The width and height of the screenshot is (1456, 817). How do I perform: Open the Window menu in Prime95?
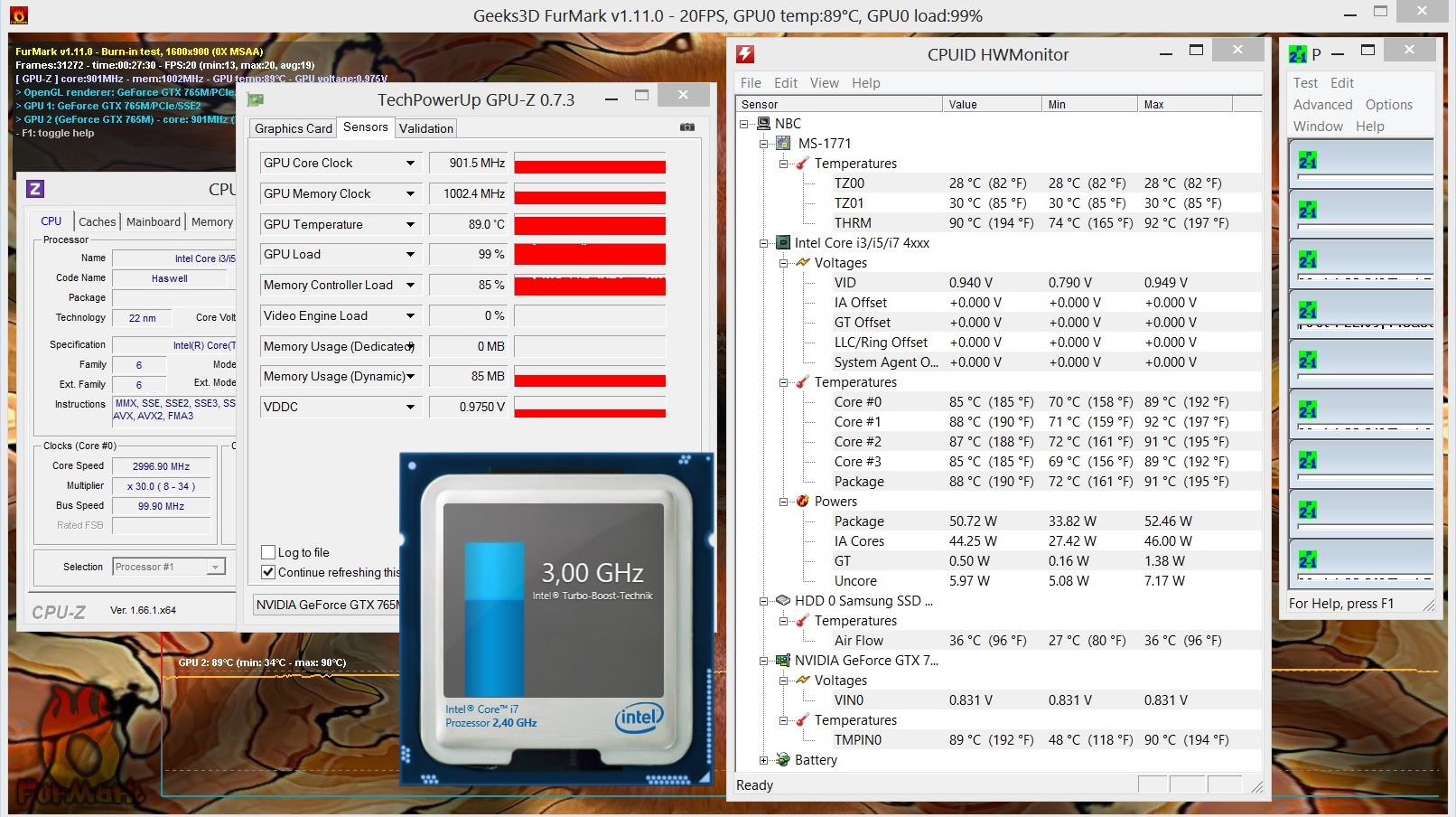[x=1318, y=126]
